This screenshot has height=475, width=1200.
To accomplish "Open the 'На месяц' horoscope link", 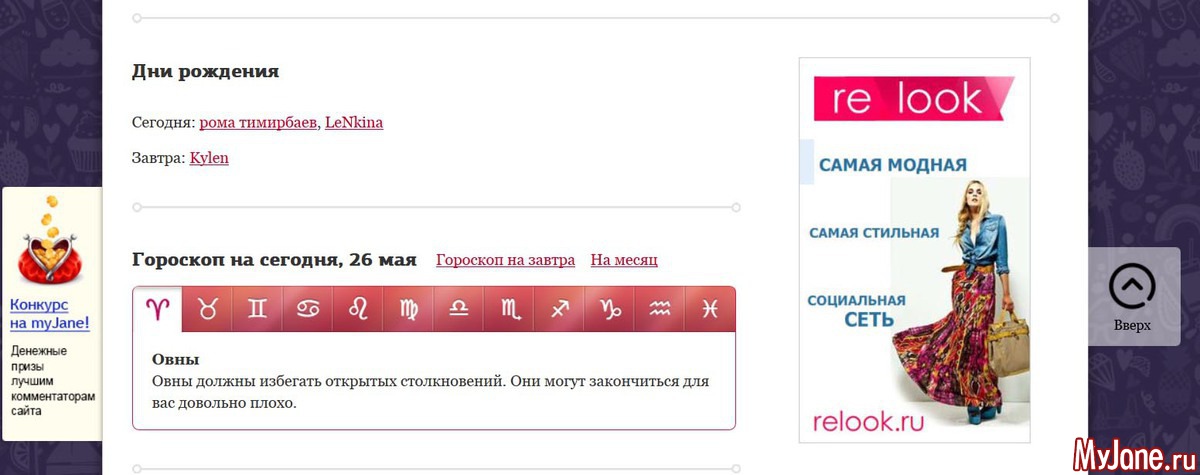I will (623, 260).
